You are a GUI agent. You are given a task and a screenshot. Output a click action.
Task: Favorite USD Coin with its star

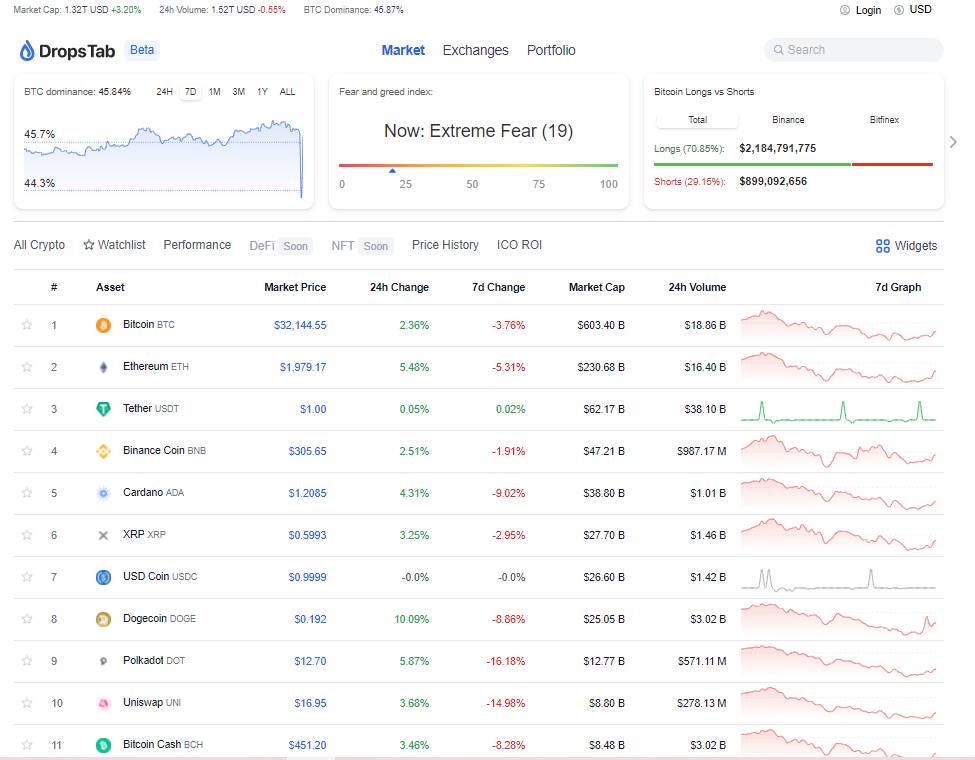27,577
